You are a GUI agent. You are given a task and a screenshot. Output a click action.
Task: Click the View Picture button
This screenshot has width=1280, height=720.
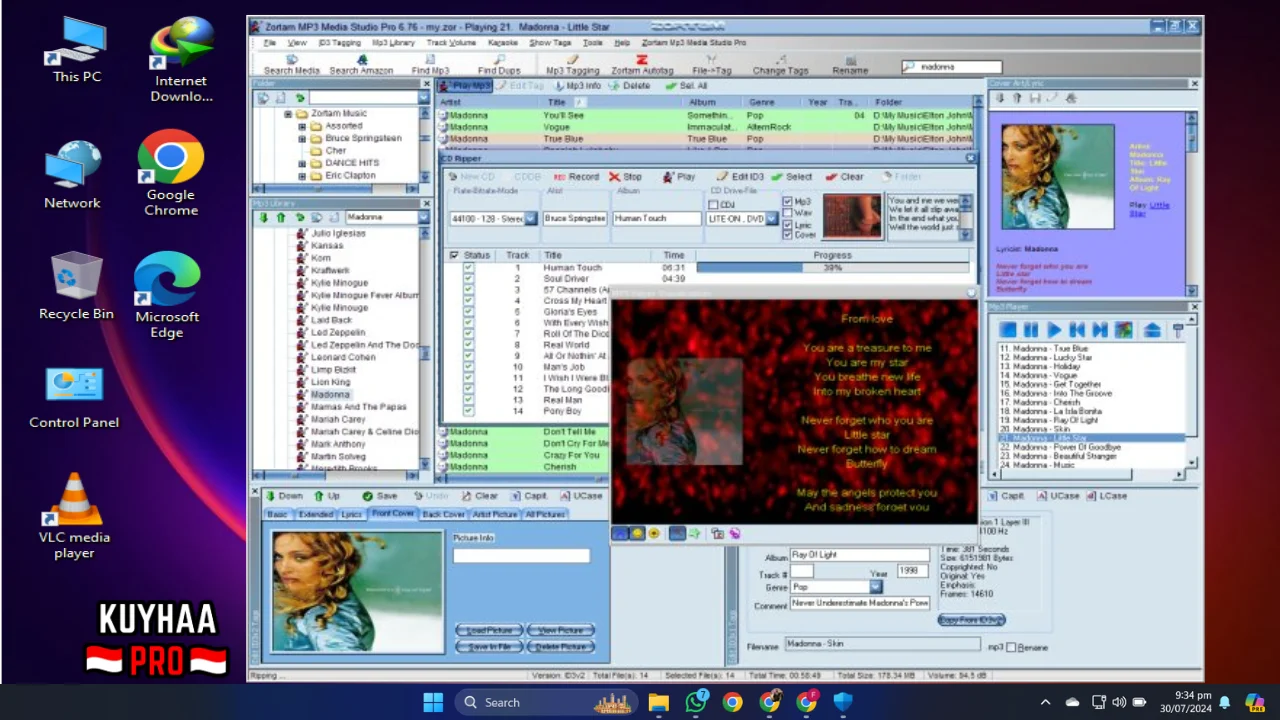coord(560,630)
